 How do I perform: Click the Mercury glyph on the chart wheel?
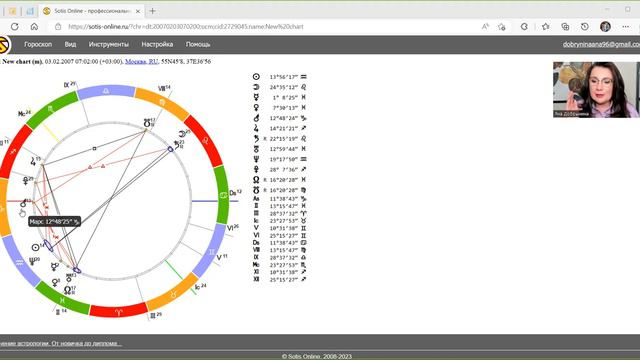[53, 267]
